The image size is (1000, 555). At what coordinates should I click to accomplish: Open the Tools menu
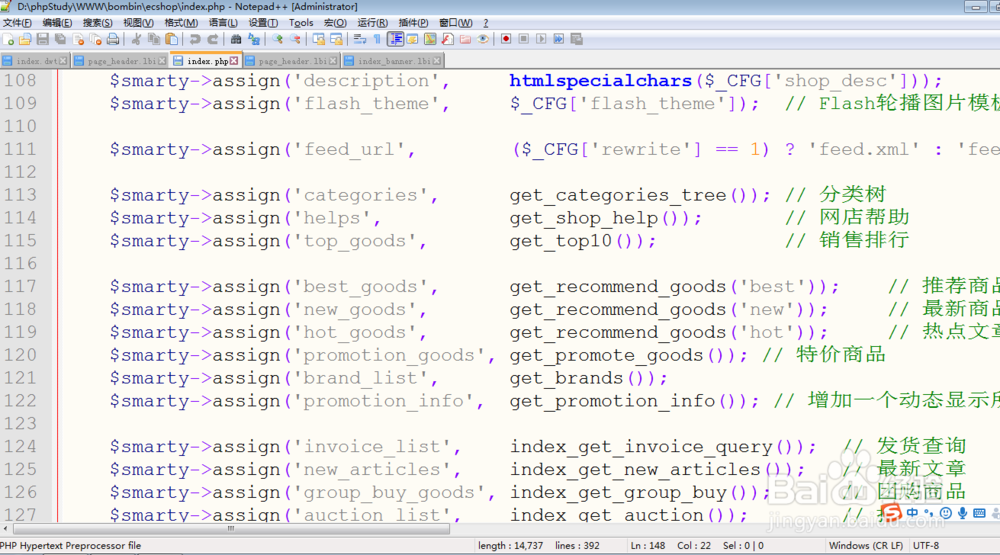pos(301,23)
